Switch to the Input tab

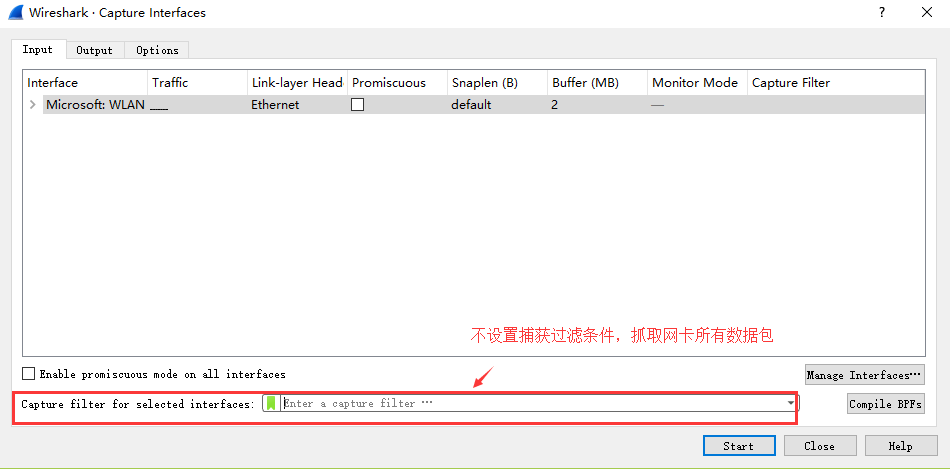tap(38, 50)
